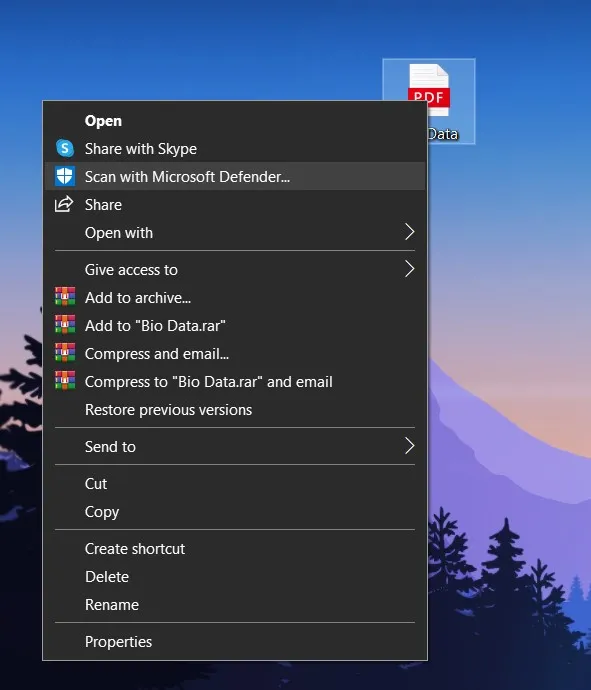
Task: Click the Skype icon in the context menu
Action: [x=65, y=148]
